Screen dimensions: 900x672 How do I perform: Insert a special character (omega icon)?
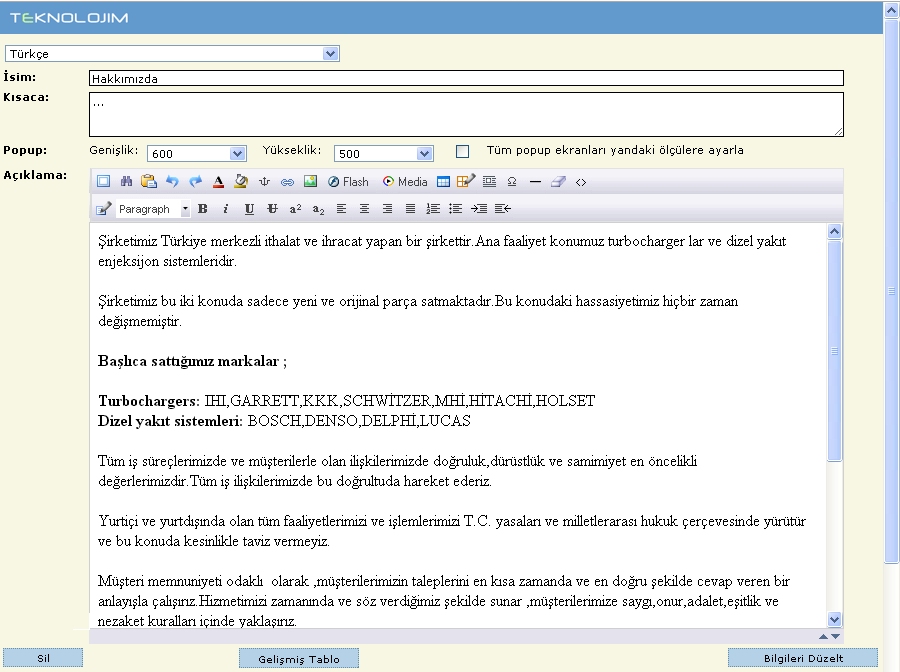[512, 182]
